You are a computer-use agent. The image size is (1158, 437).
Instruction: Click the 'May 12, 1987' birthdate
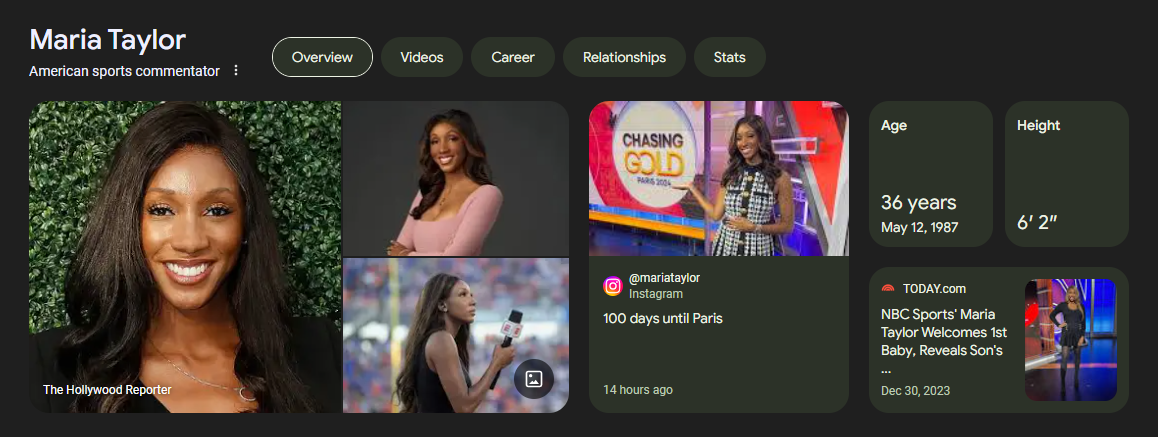(x=919, y=227)
